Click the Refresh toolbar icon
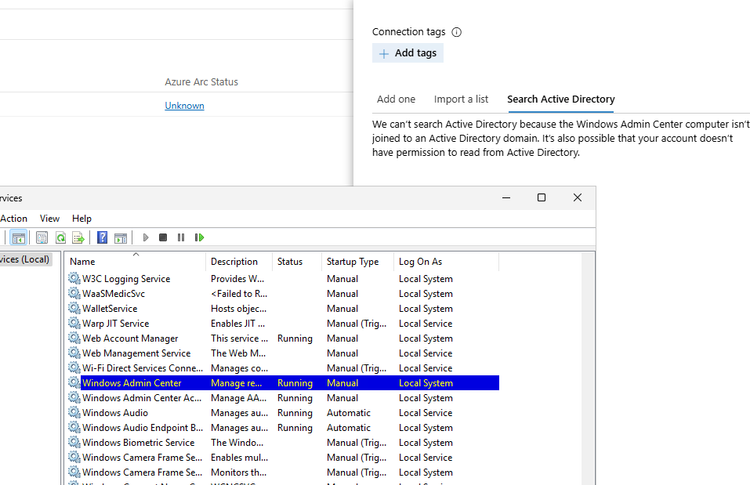The height and width of the screenshot is (485, 750). click(x=60, y=238)
